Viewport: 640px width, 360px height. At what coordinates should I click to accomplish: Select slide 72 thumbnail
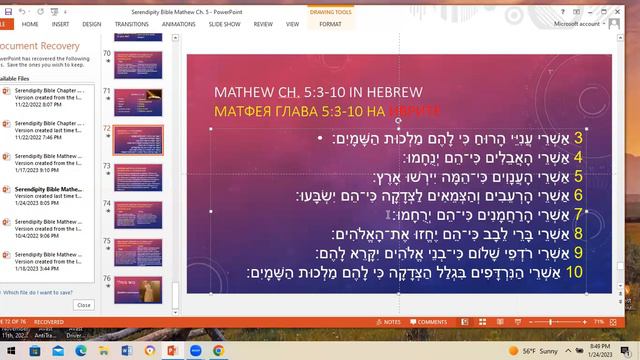(x=138, y=140)
